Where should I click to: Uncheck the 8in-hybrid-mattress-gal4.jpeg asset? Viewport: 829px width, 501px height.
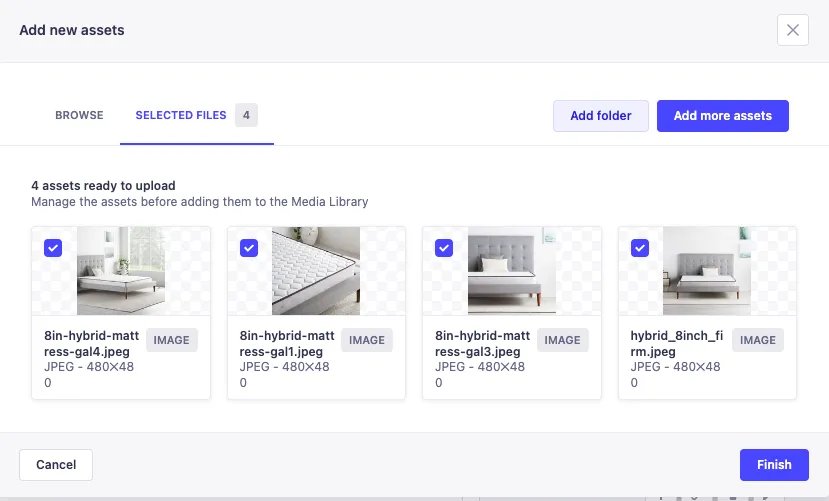click(53, 248)
